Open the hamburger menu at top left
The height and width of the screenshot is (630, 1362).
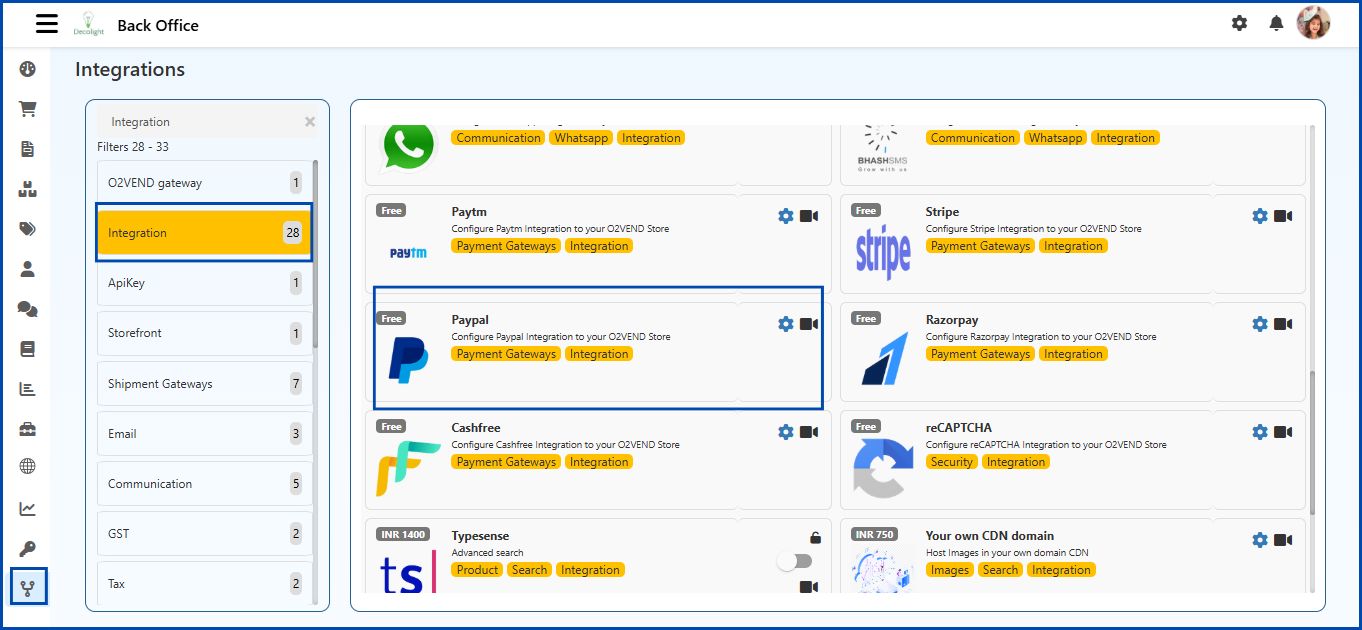click(46, 24)
